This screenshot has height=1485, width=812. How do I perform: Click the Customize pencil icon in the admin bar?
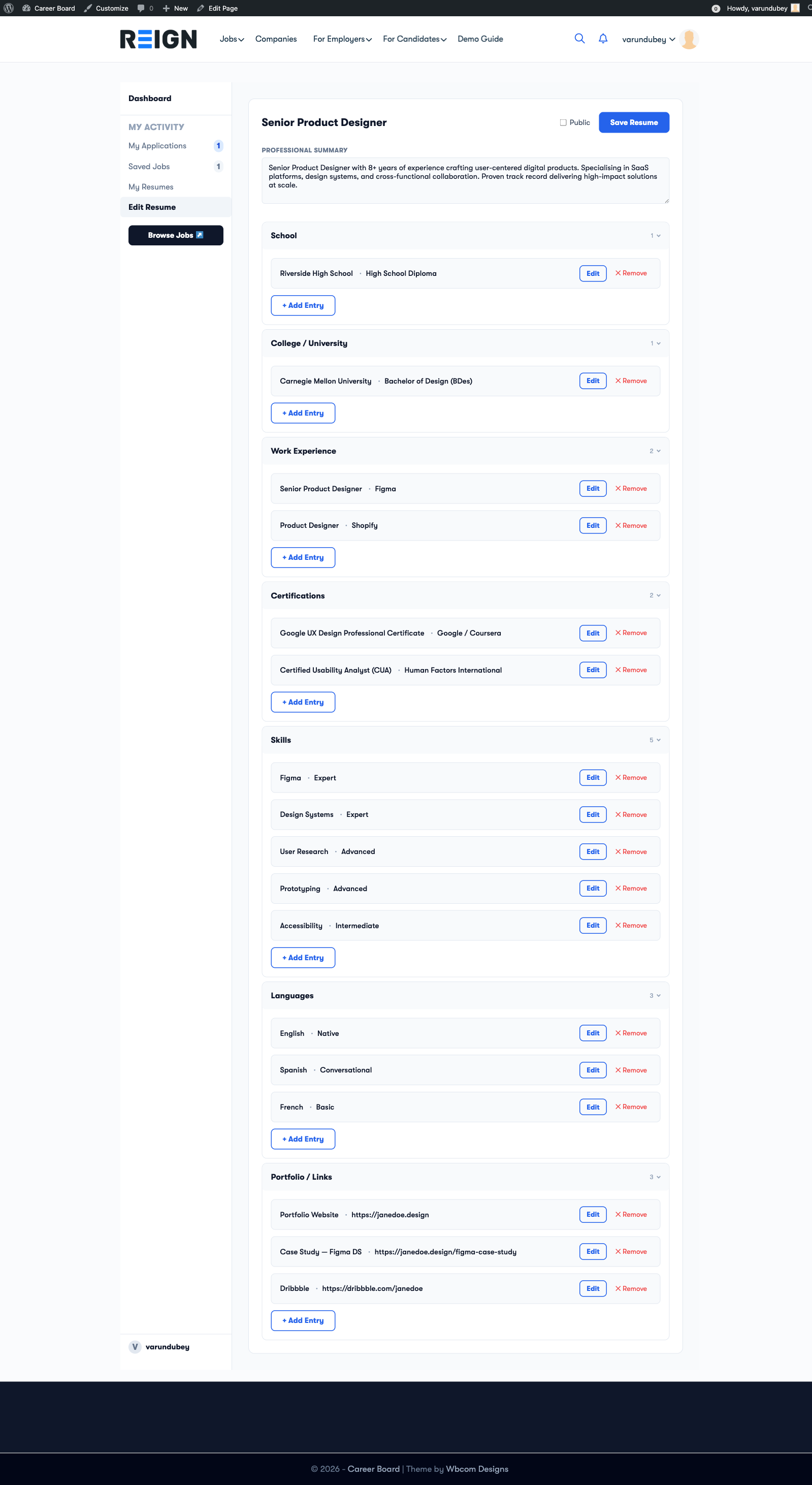click(87, 8)
